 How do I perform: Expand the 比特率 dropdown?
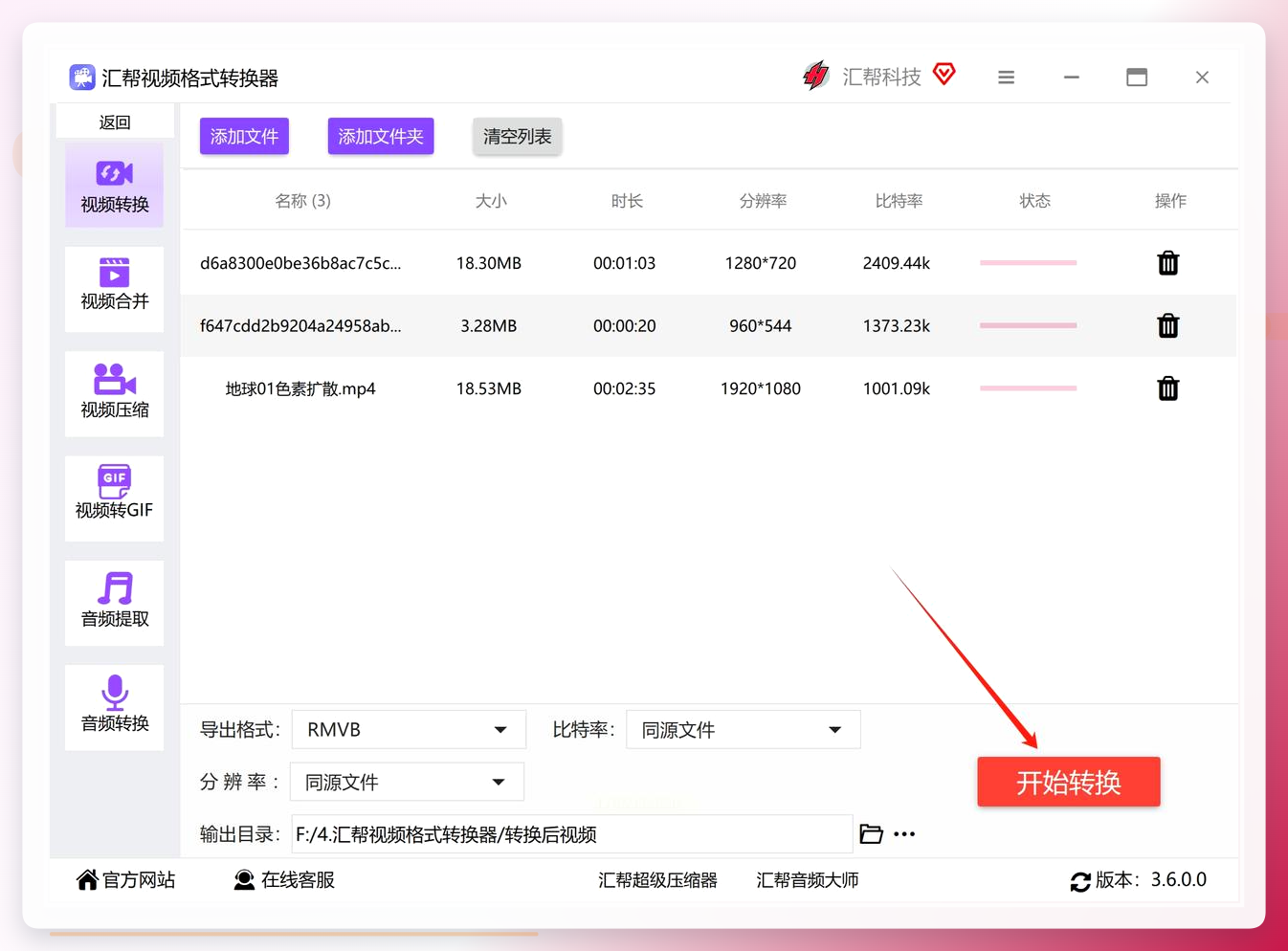[744, 730]
